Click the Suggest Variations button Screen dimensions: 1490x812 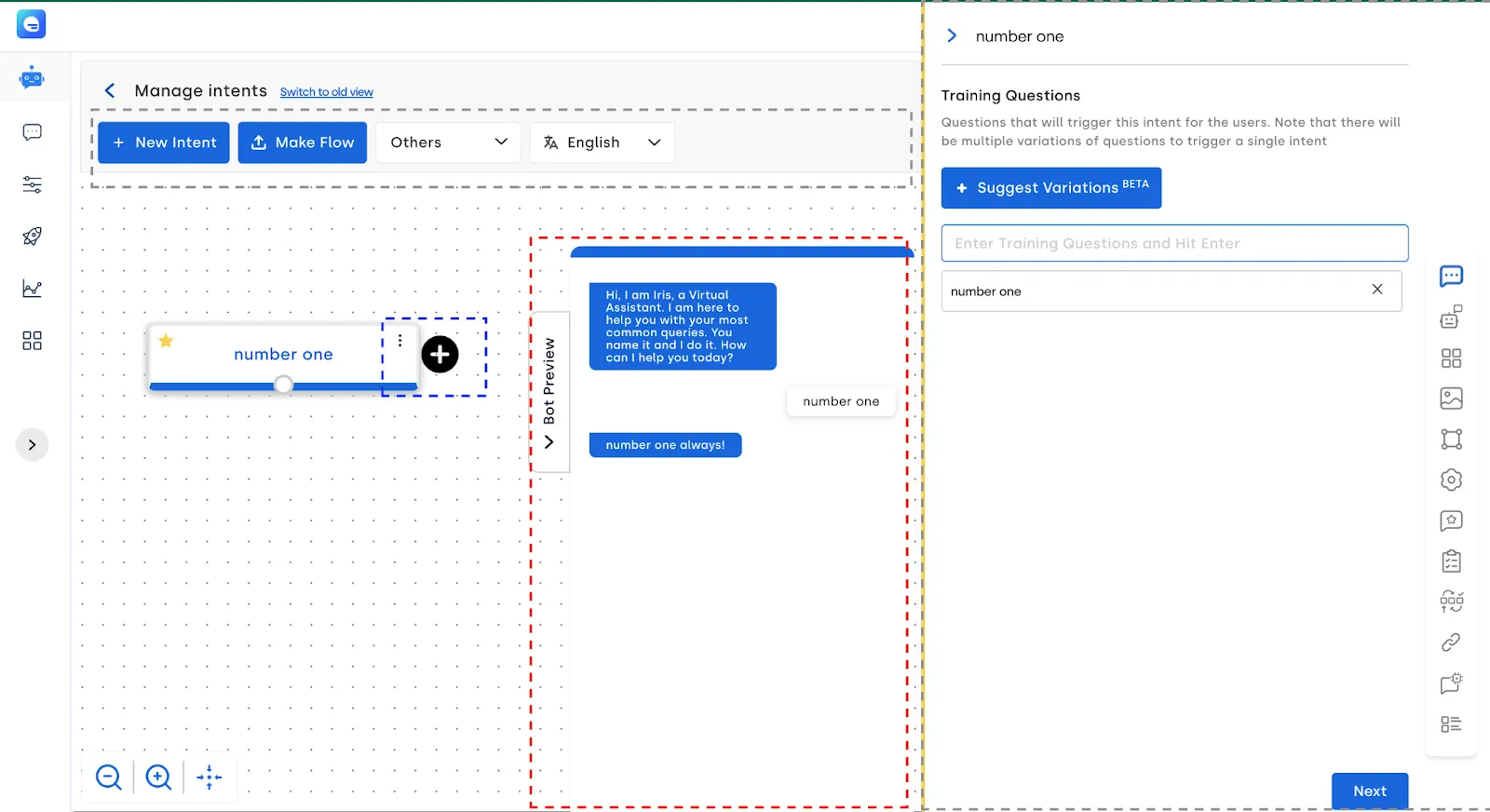point(1051,188)
